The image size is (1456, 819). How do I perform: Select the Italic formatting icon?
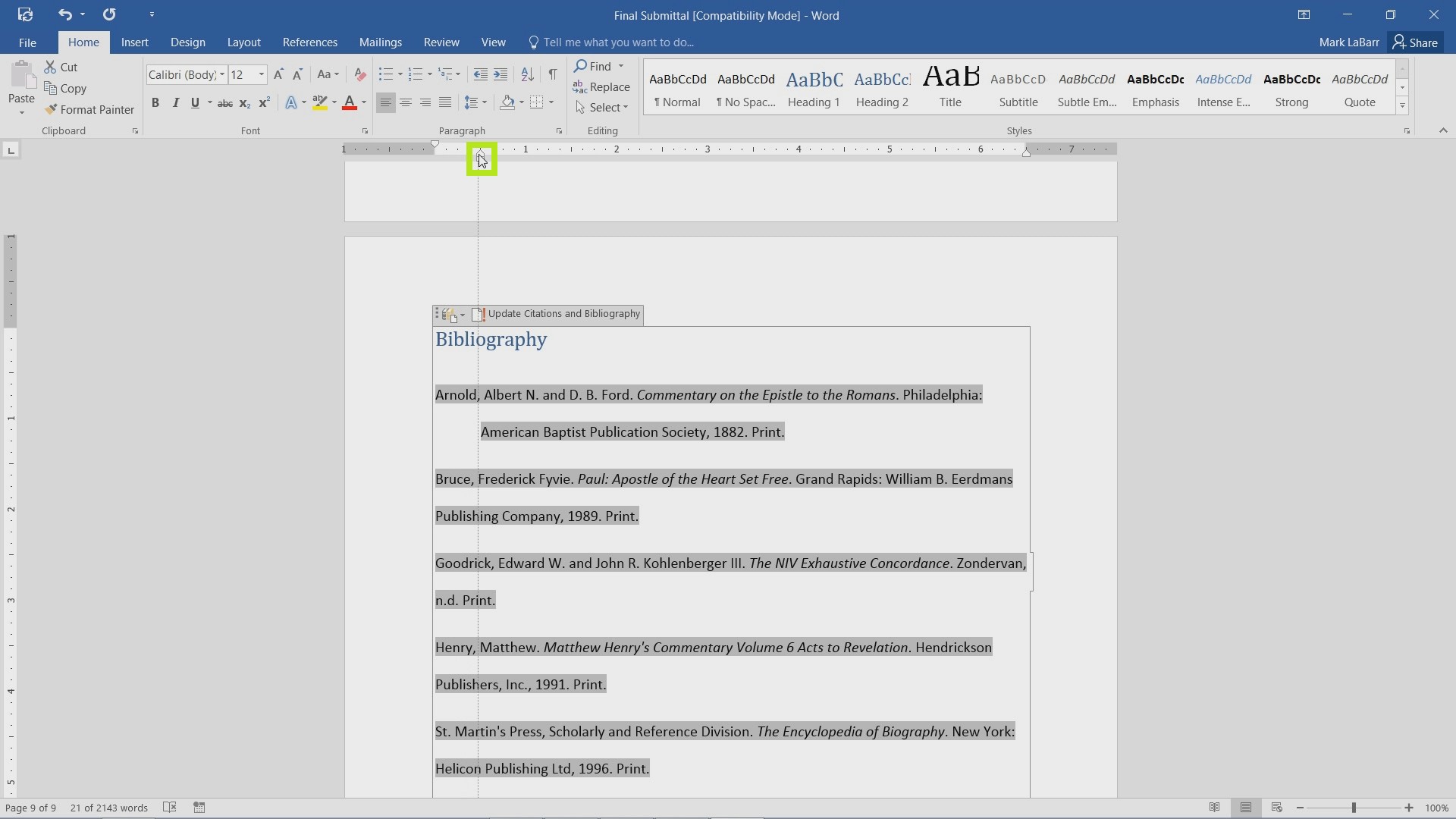(175, 103)
